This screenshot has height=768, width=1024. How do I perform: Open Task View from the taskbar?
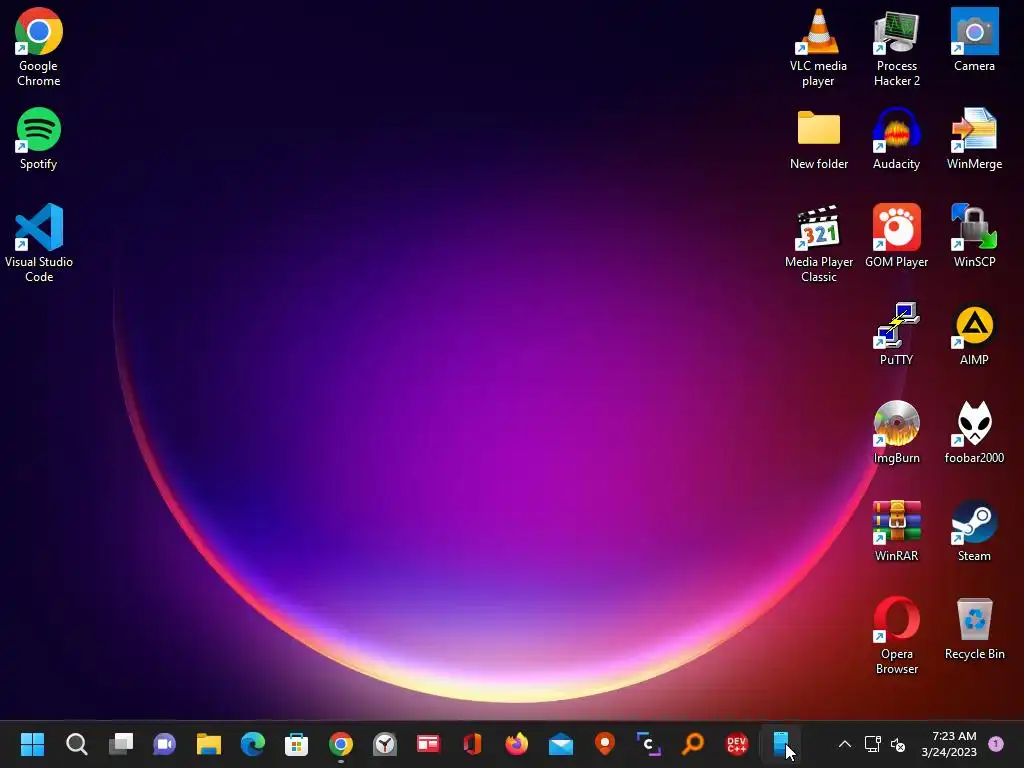[121, 744]
